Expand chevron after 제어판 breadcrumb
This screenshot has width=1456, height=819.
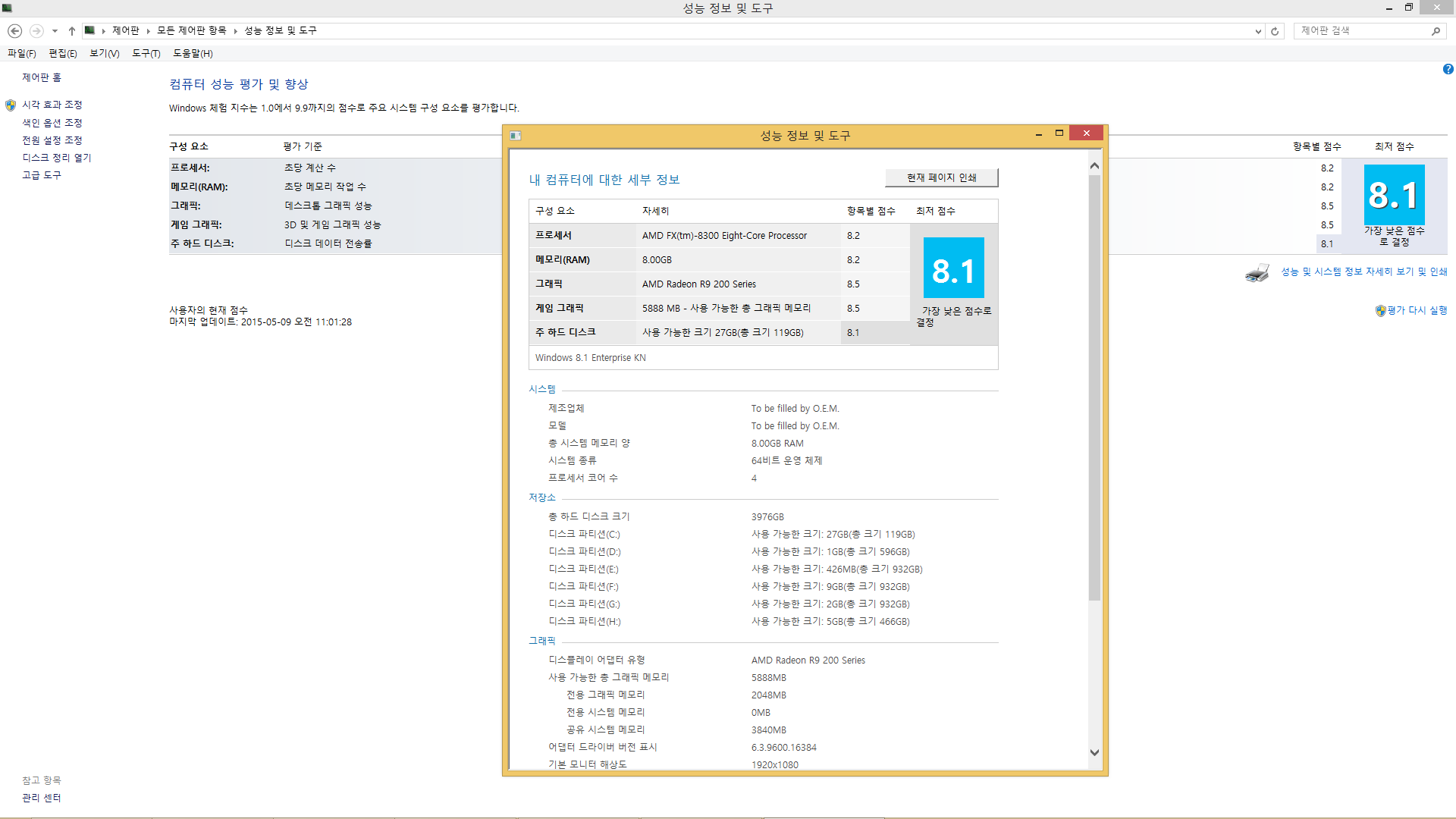(149, 31)
